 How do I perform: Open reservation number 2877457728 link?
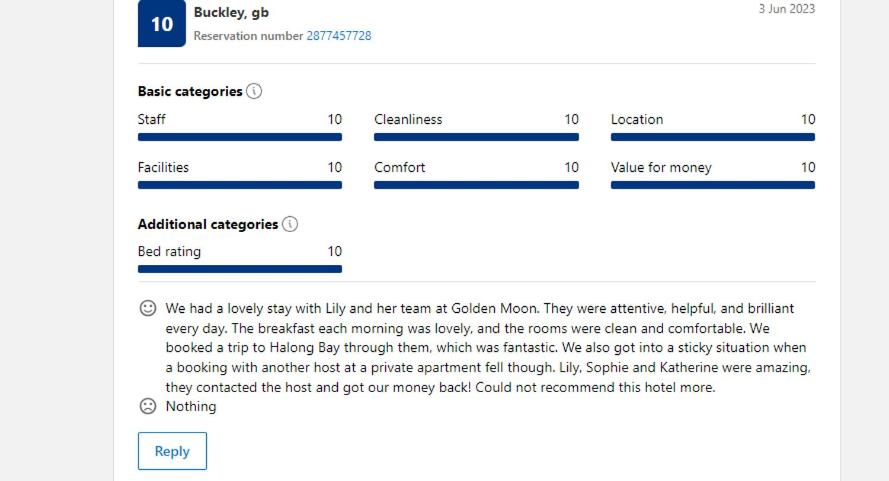338,36
